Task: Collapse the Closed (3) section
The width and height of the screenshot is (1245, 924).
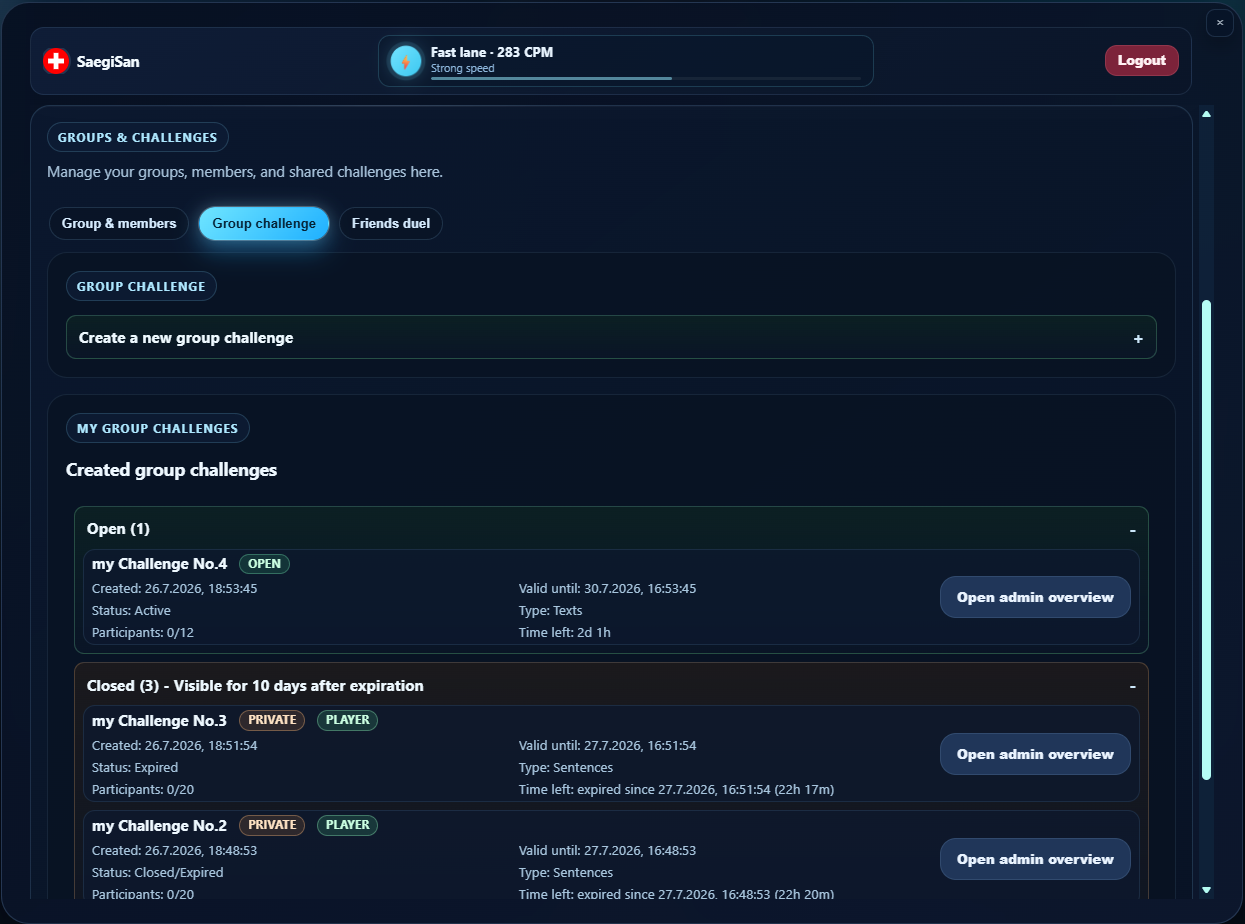Action: pyautogui.click(x=1132, y=686)
